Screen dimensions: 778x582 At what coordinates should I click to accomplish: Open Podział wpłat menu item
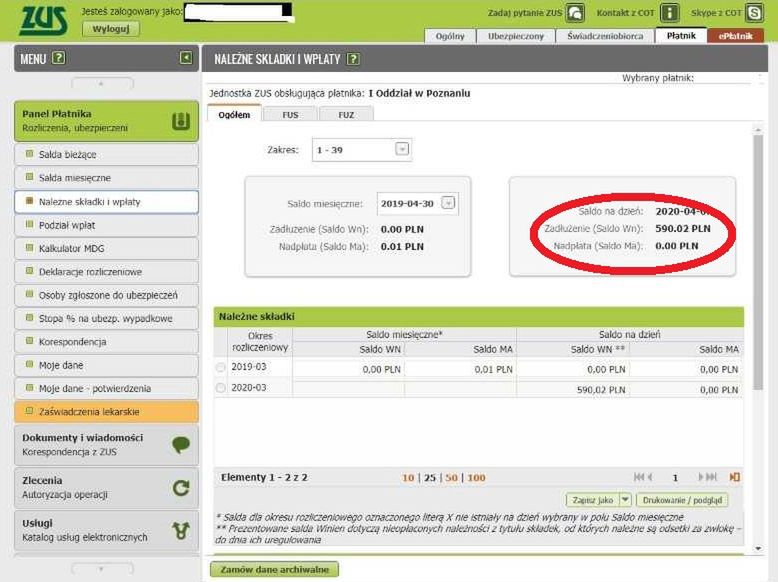pos(106,225)
